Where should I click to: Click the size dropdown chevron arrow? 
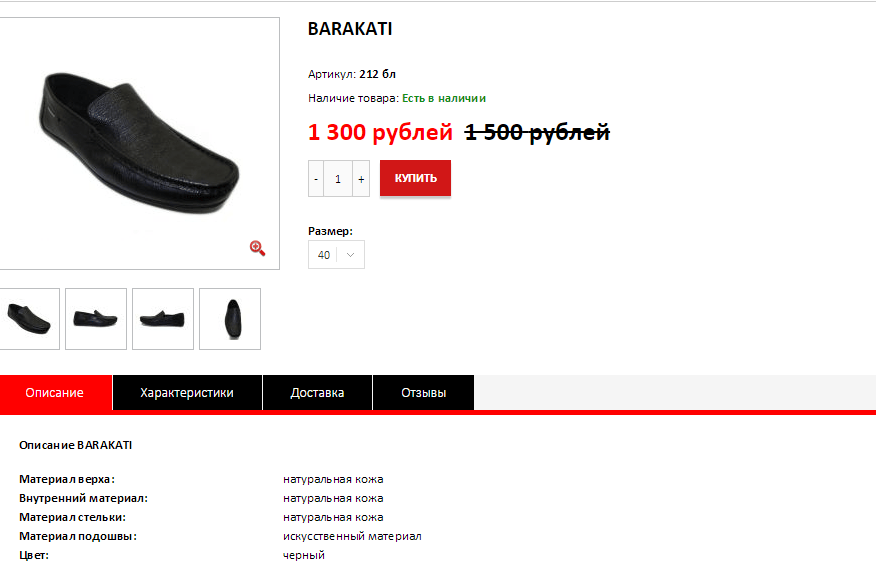click(x=350, y=255)
